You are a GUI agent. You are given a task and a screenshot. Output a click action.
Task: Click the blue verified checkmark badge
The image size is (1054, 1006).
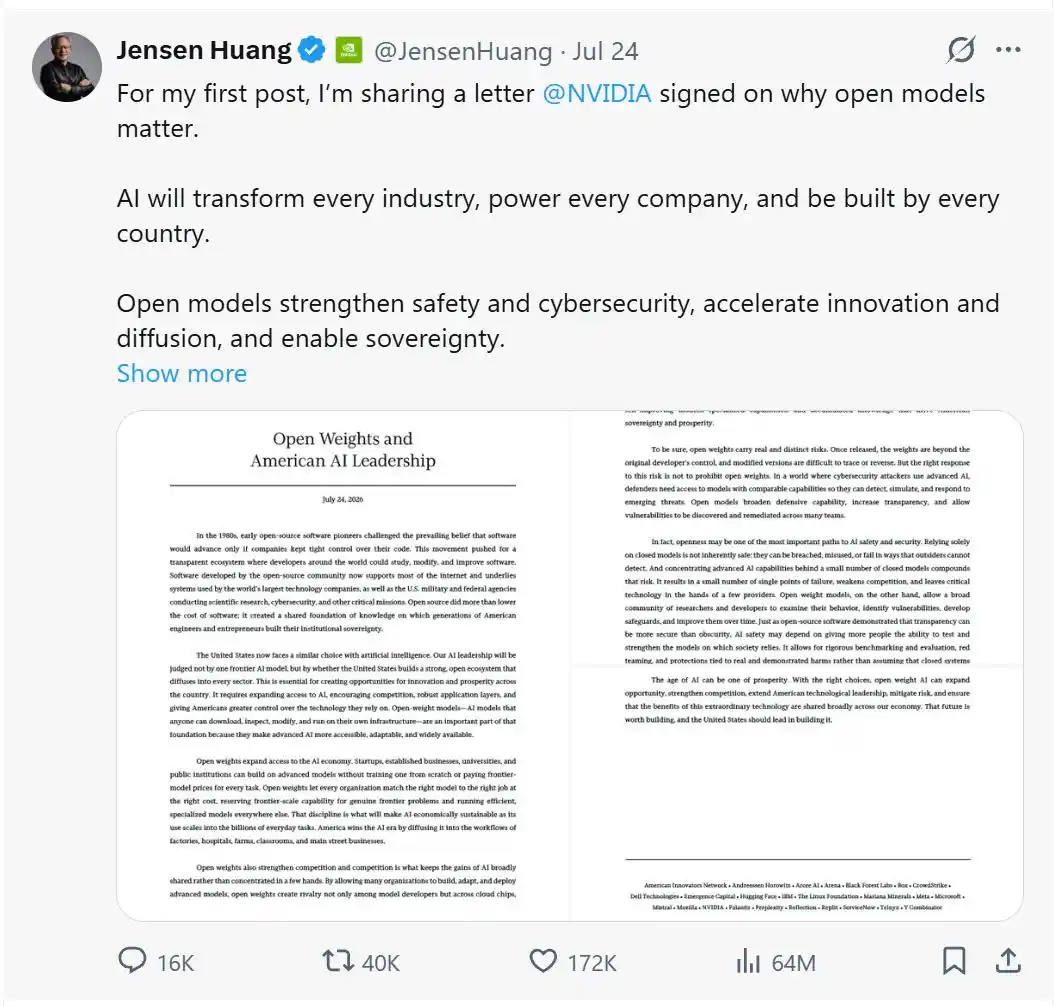coord(311,50)
